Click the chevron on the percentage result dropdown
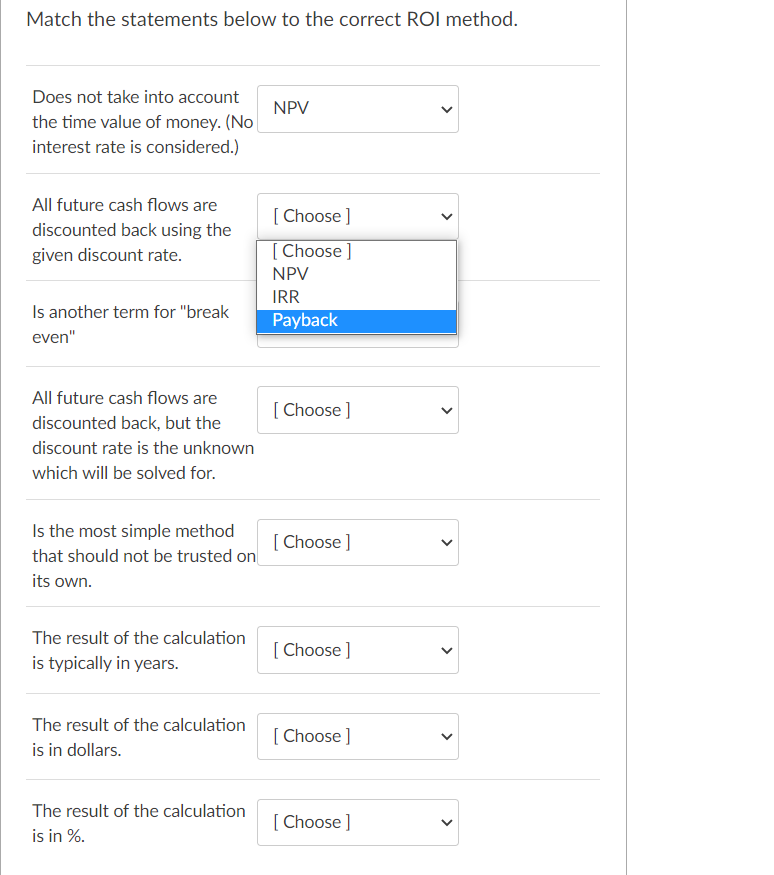The width and height of the screenshot is (774, 875). (444, 822)
